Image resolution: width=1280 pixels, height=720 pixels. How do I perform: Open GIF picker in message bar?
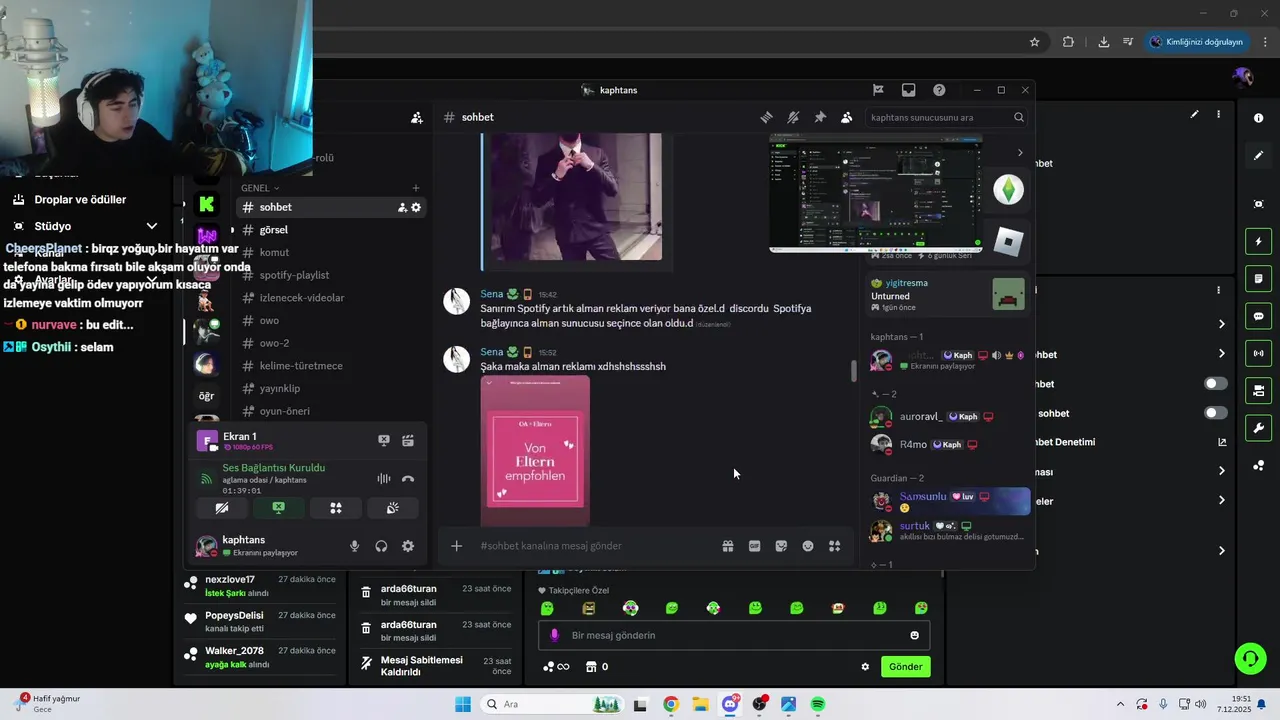pos(754,546)
